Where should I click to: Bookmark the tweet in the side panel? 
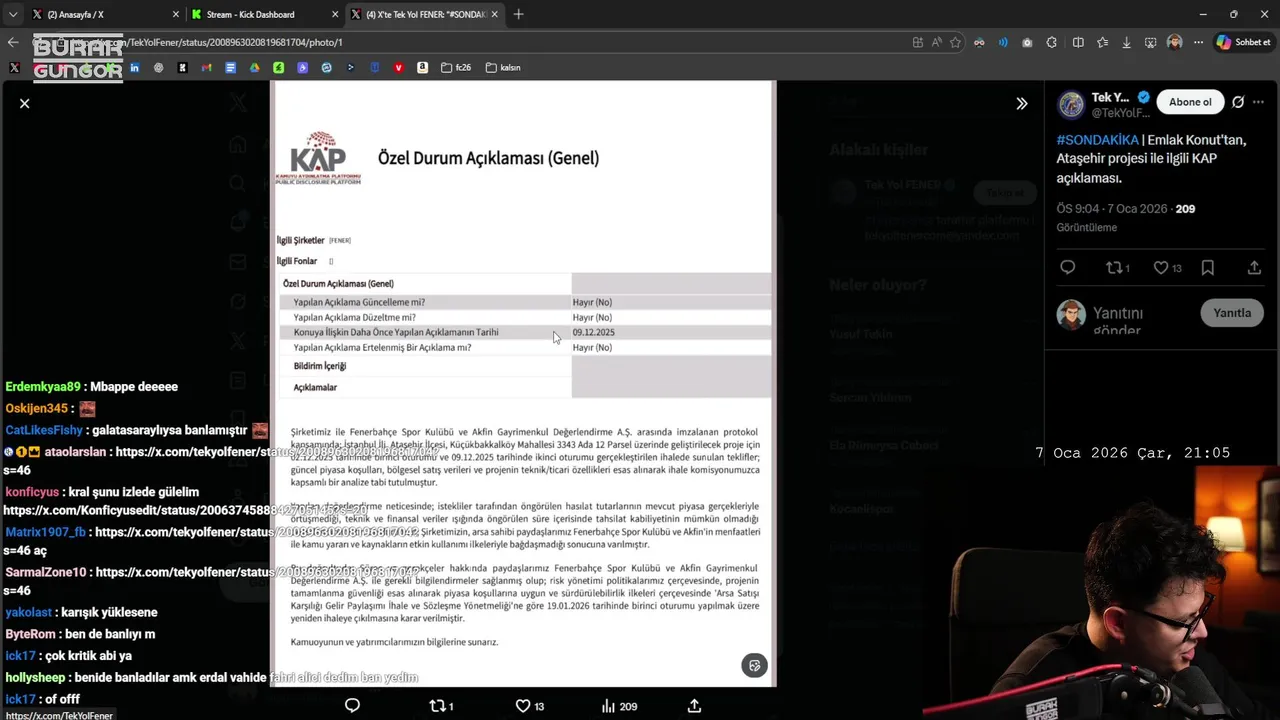[x=1207, y=268]
